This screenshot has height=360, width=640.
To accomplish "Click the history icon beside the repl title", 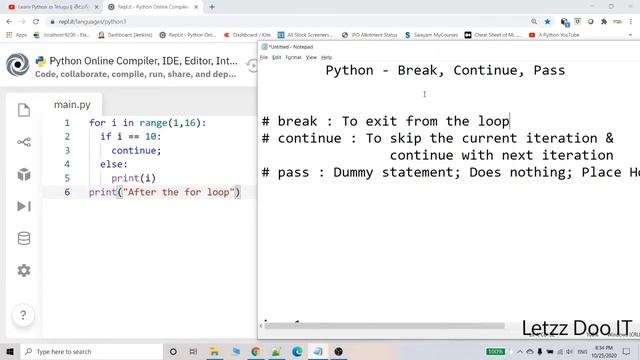I will coord(252,65).
